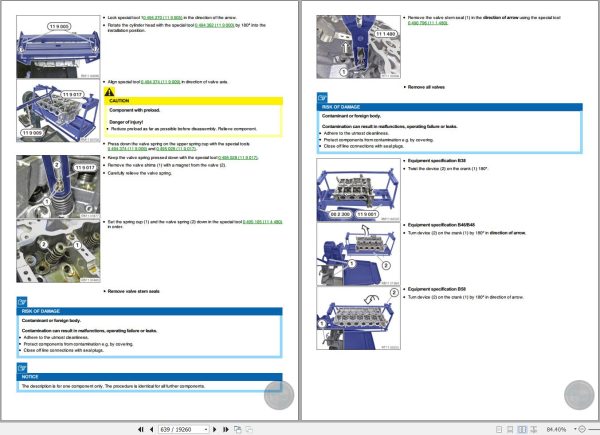The height and width of the screenshot is (435, 600).
Task: Click 'Danger of injury!' text
Action: [126, 122]
